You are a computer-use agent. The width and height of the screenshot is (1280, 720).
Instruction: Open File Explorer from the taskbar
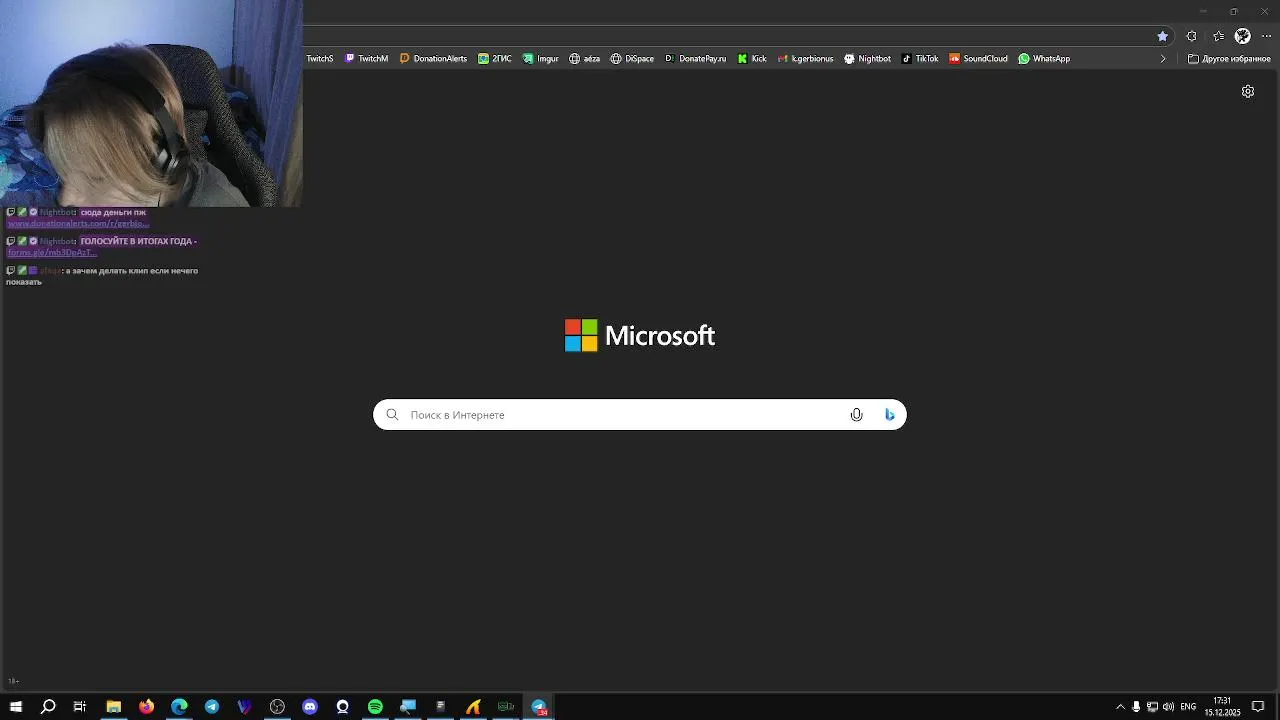coord(113,707)
